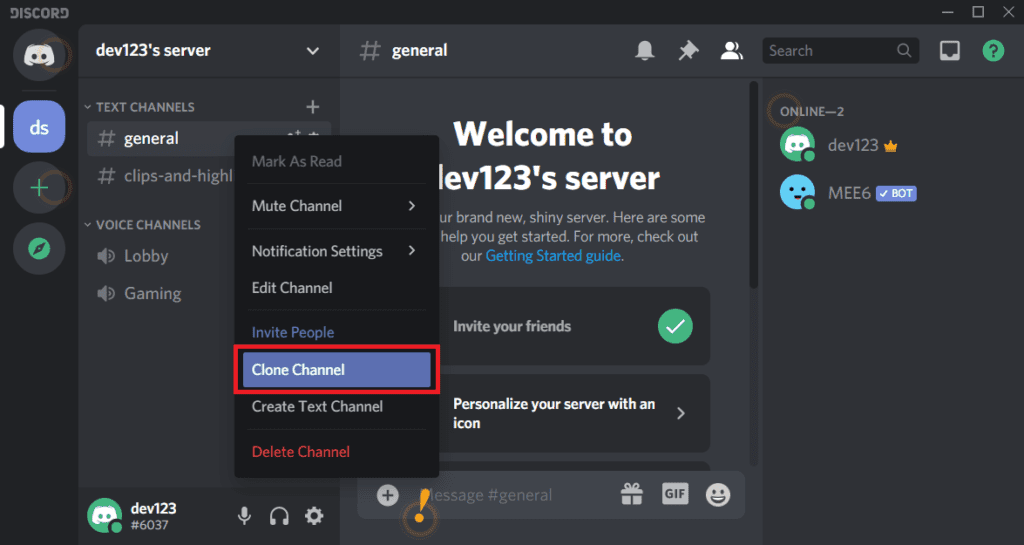Open pinned messages pin icon
Viewport: 1024px width, 545px height.
pyautogui.click(x=688, y=51)
